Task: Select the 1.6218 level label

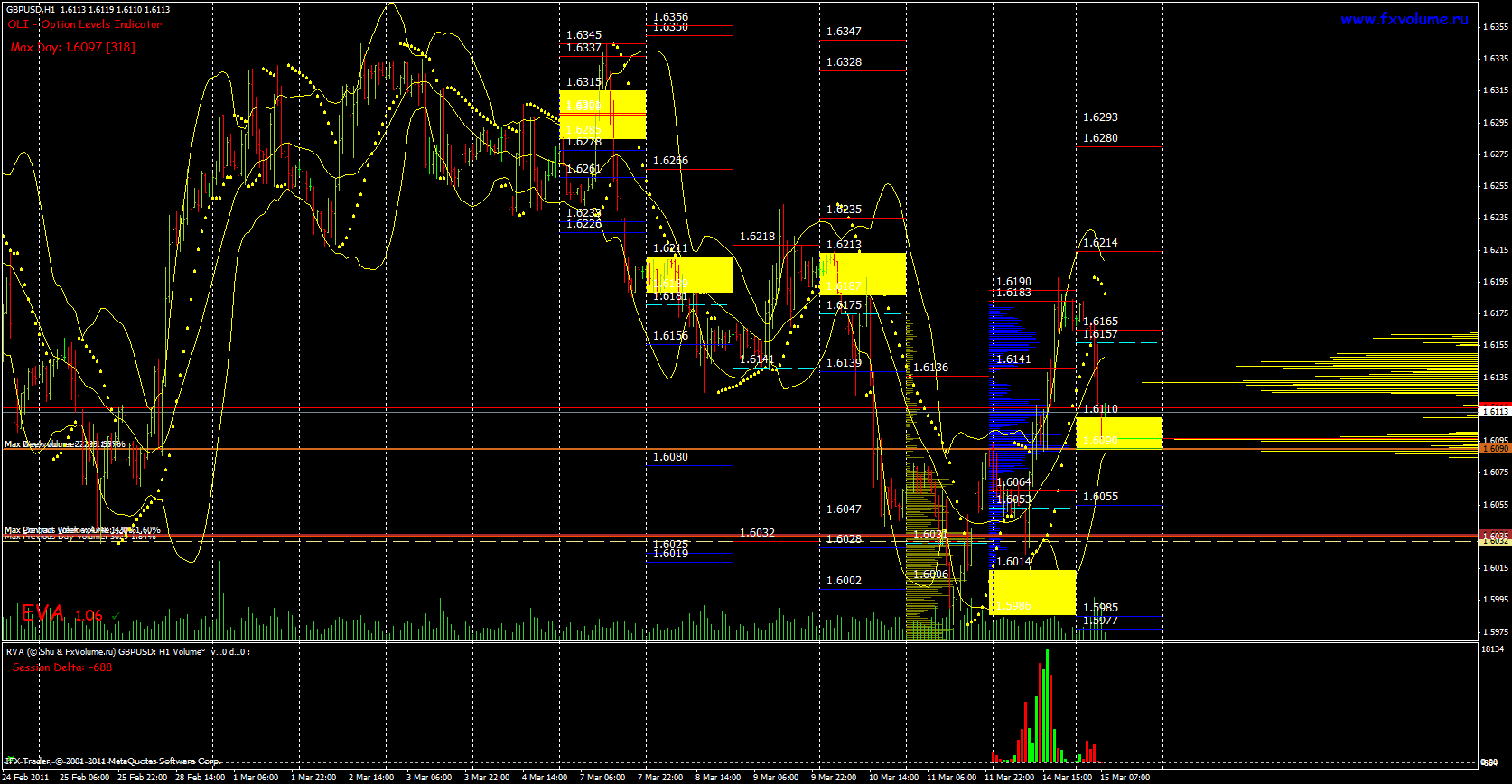Action: point(757,237)
